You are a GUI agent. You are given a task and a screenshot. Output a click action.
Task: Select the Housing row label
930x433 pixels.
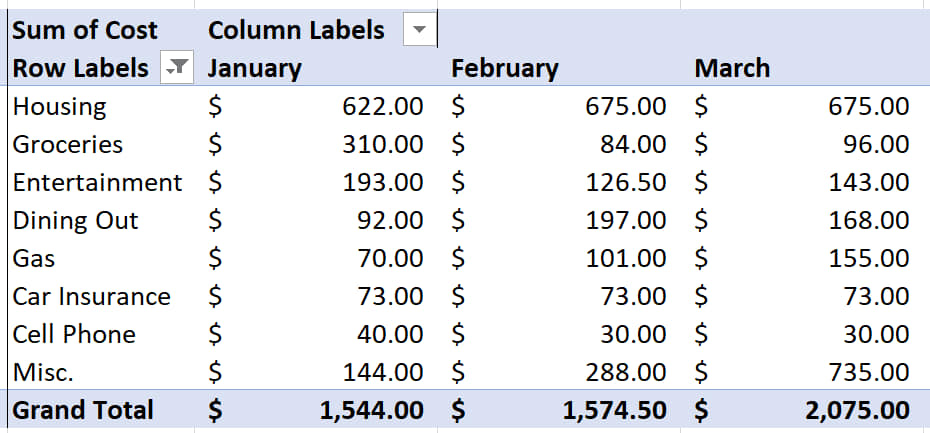pos(59,107)
